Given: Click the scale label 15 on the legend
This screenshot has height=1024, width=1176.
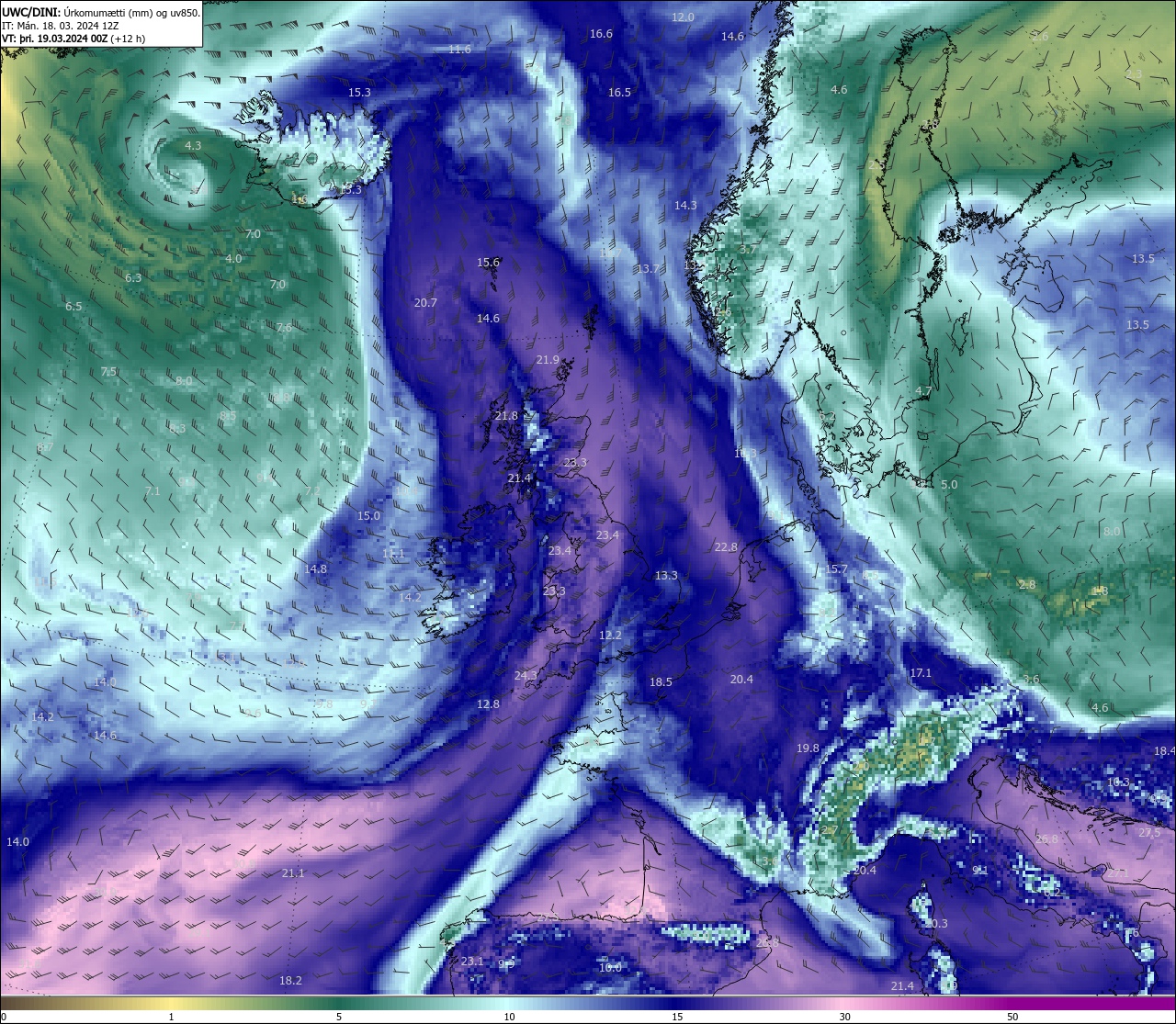Looking at the screenshot, I should point(676,1017).
